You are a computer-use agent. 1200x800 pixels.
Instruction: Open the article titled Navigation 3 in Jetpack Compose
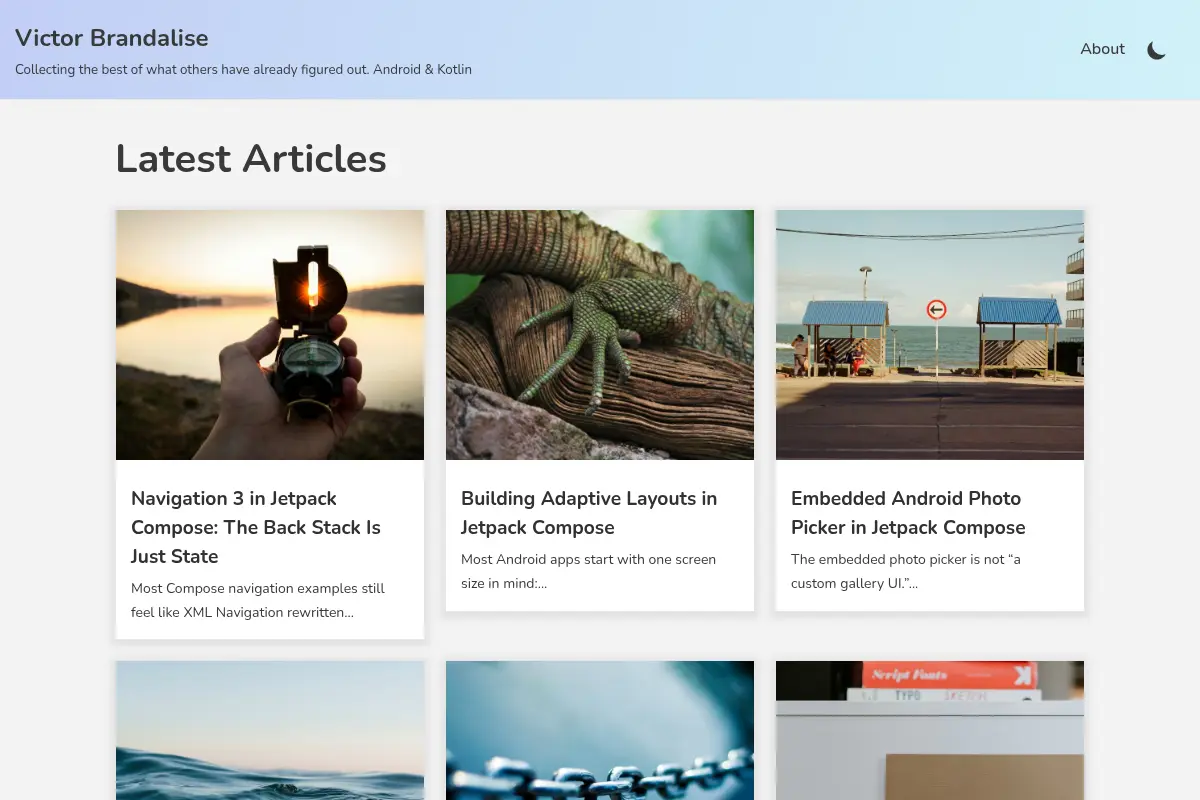tap(256, 527)
